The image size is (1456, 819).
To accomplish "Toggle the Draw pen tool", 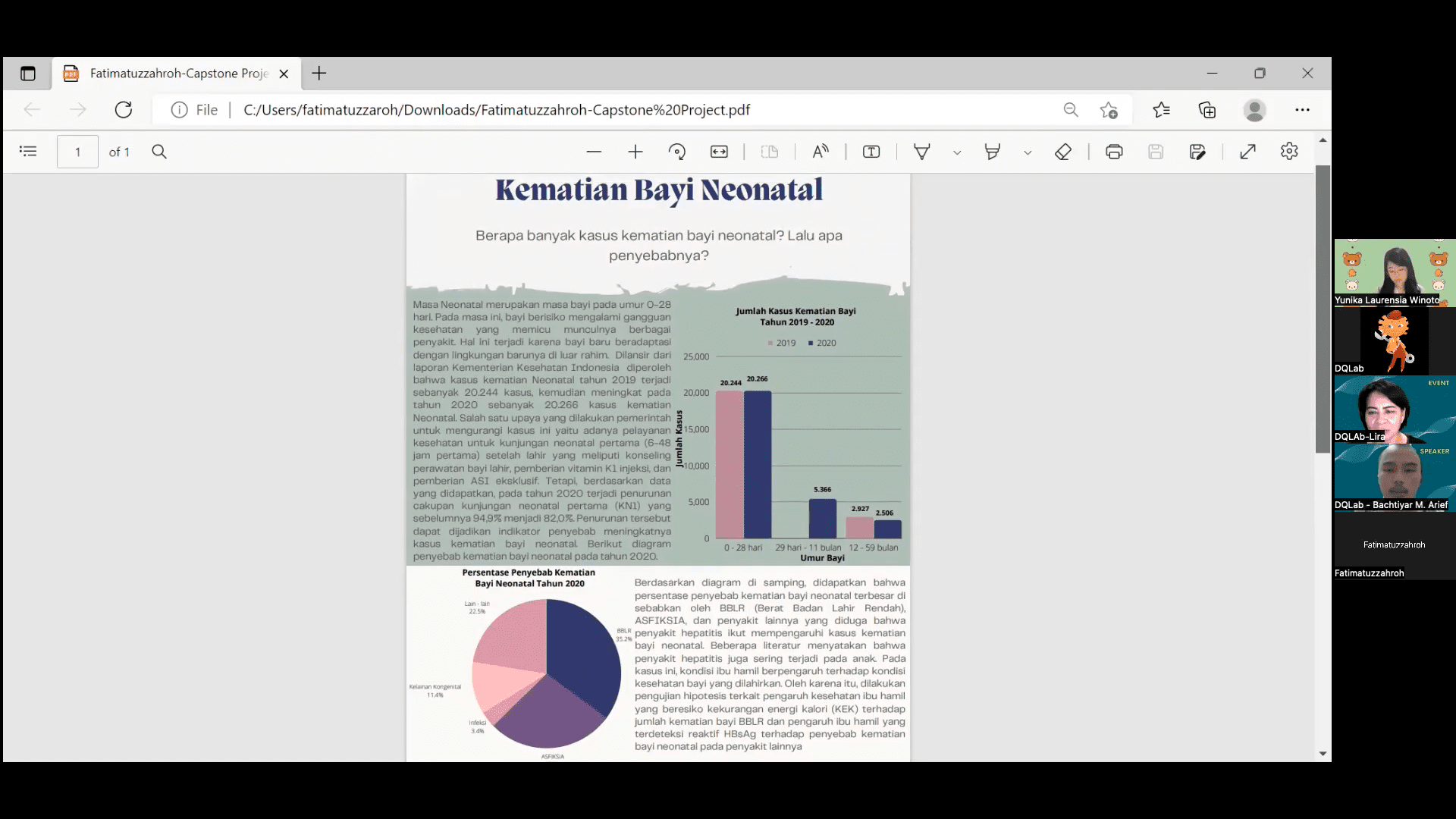I will pyautogui.click(x=922, y=152).
